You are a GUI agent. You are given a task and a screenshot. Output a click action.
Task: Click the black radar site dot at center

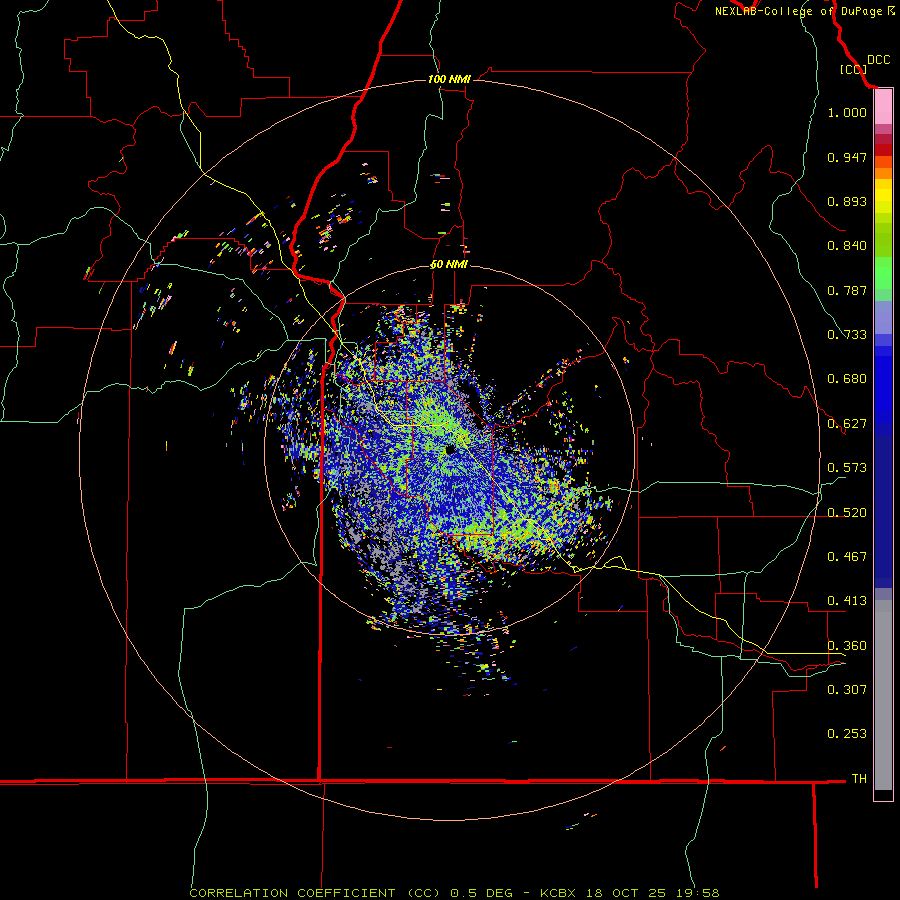pyautogui.click(x=450, y=449)
